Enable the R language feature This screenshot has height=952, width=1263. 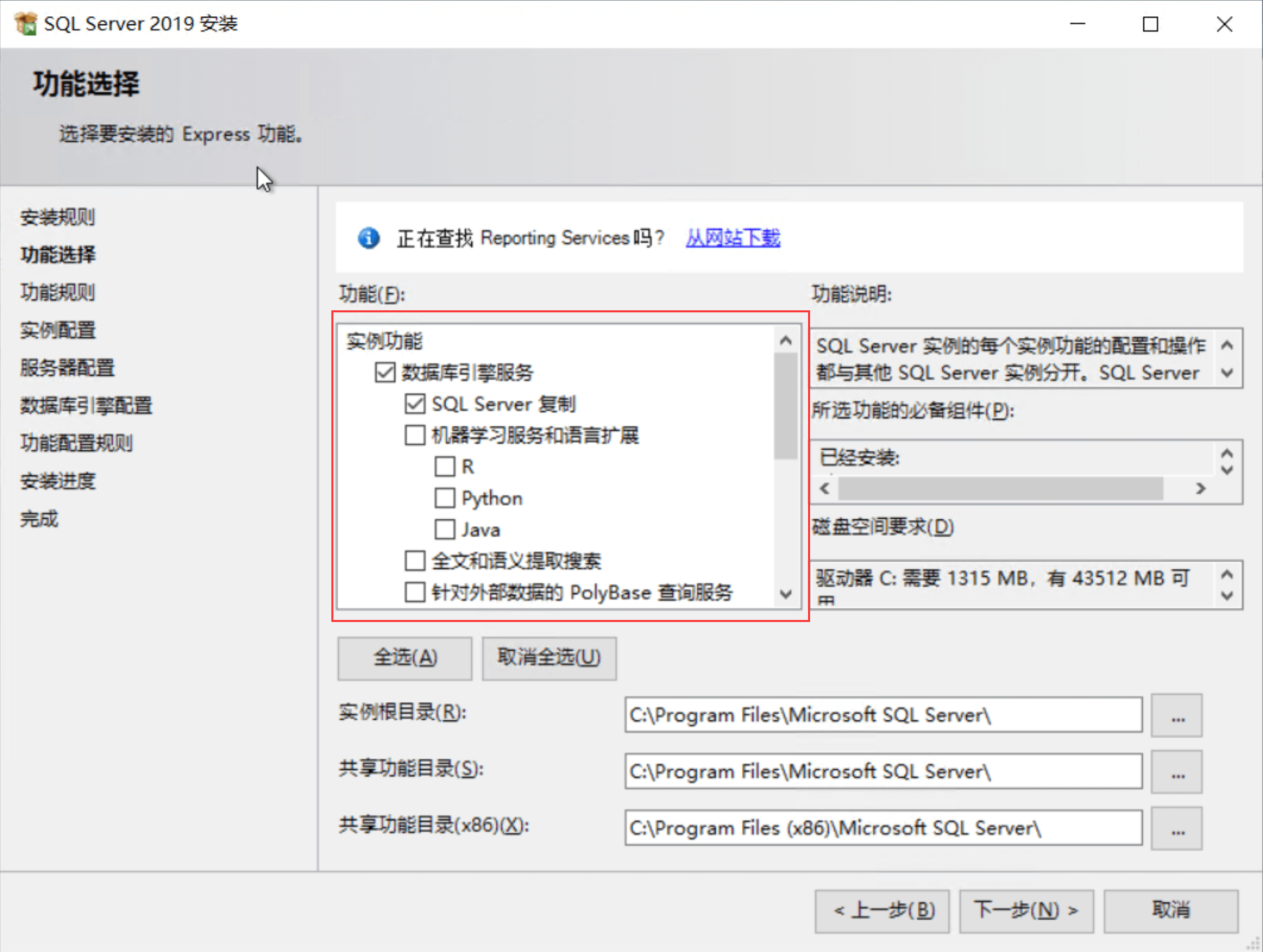[x=445, y=466]
